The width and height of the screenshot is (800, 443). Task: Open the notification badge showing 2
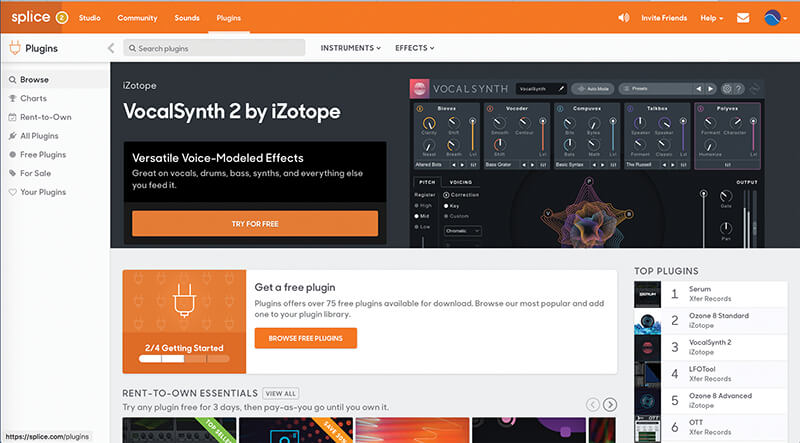(62, 17)
